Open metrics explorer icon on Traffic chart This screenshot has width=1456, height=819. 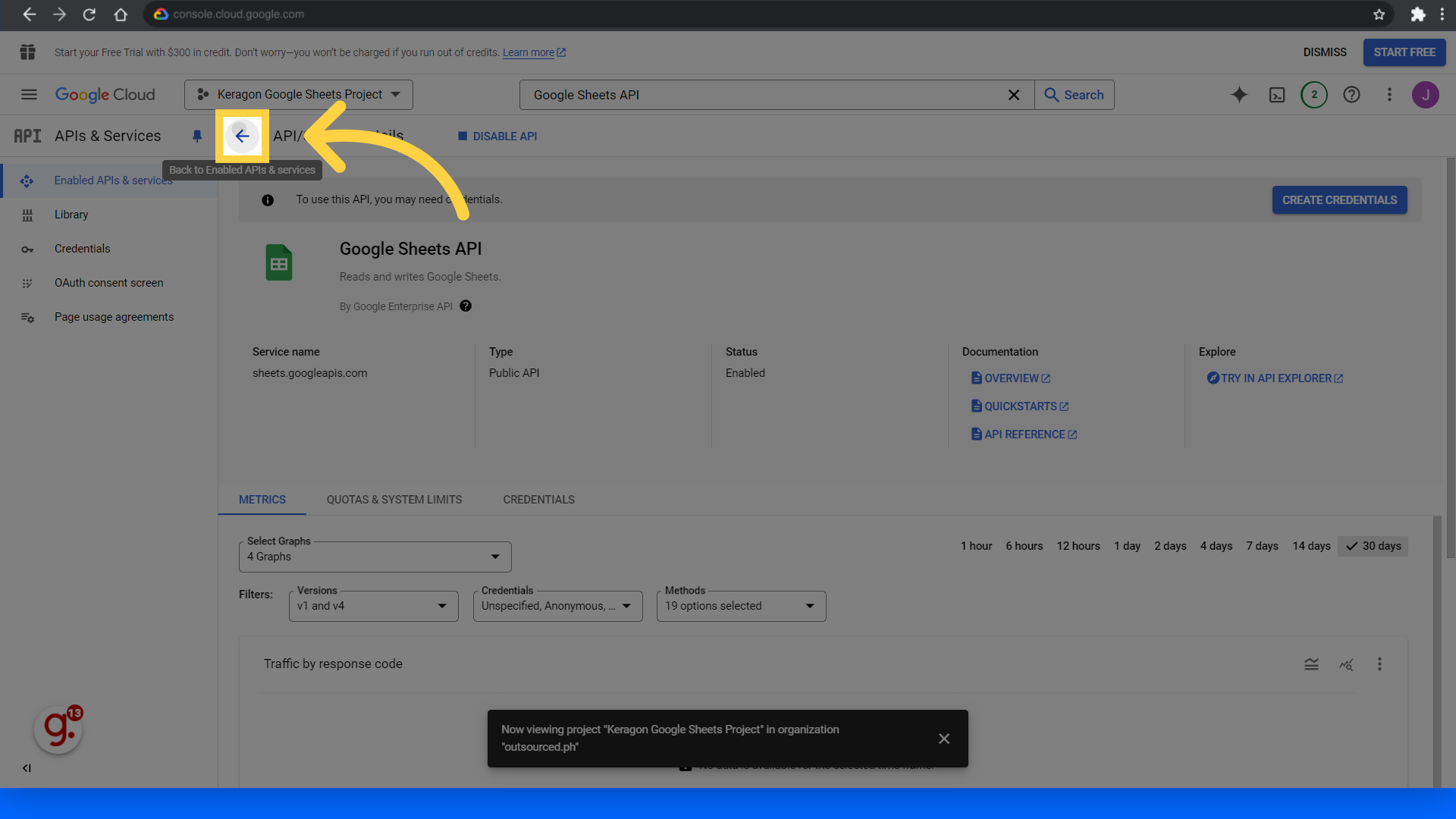point(1346,664)
